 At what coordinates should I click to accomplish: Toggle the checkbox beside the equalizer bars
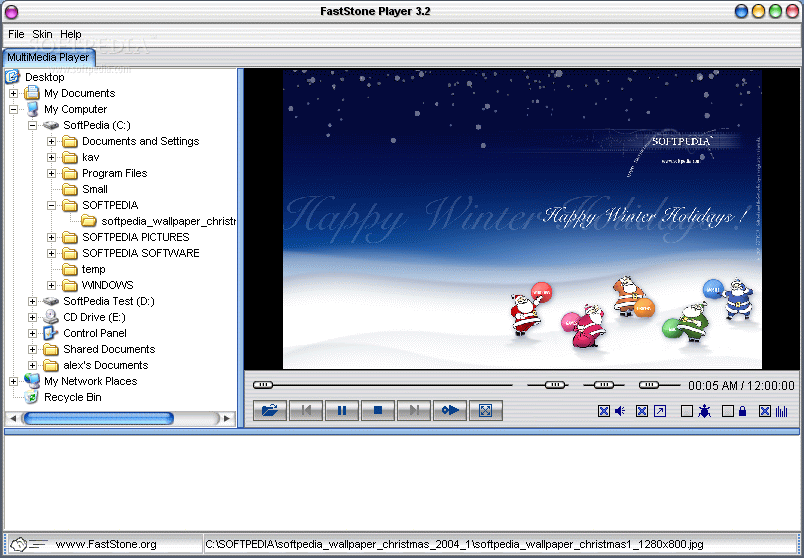[x=765, y=411]
